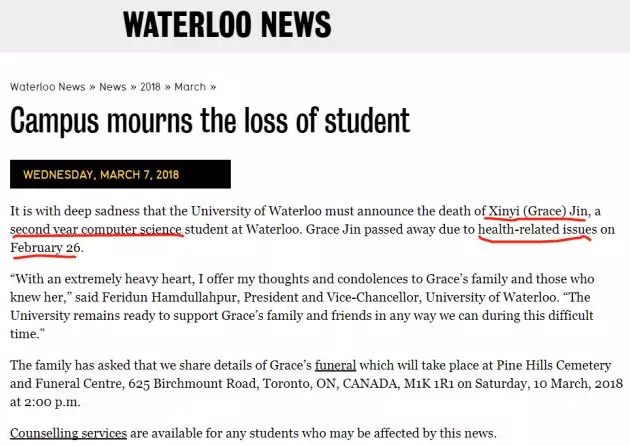Select the 2018 breadcrumb link
This screenshot has height=446, width=630.
point(150,87)
